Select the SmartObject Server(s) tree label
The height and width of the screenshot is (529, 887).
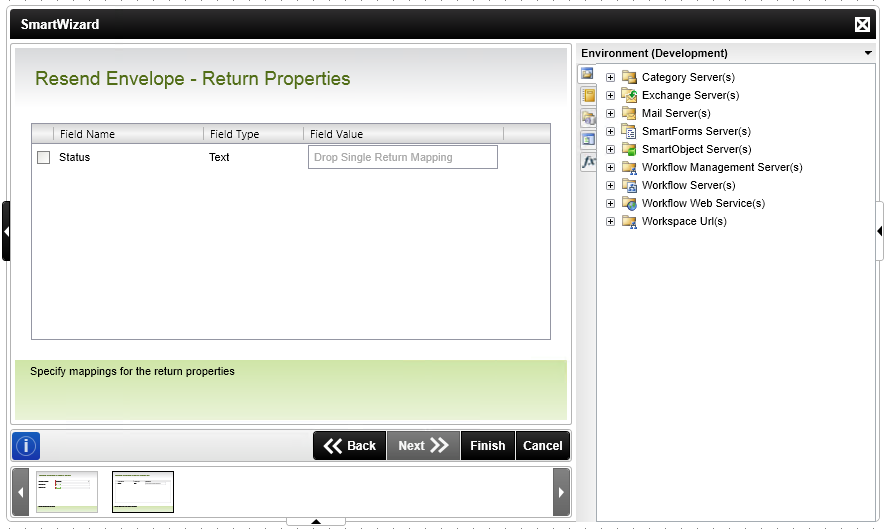pos(696,149)
